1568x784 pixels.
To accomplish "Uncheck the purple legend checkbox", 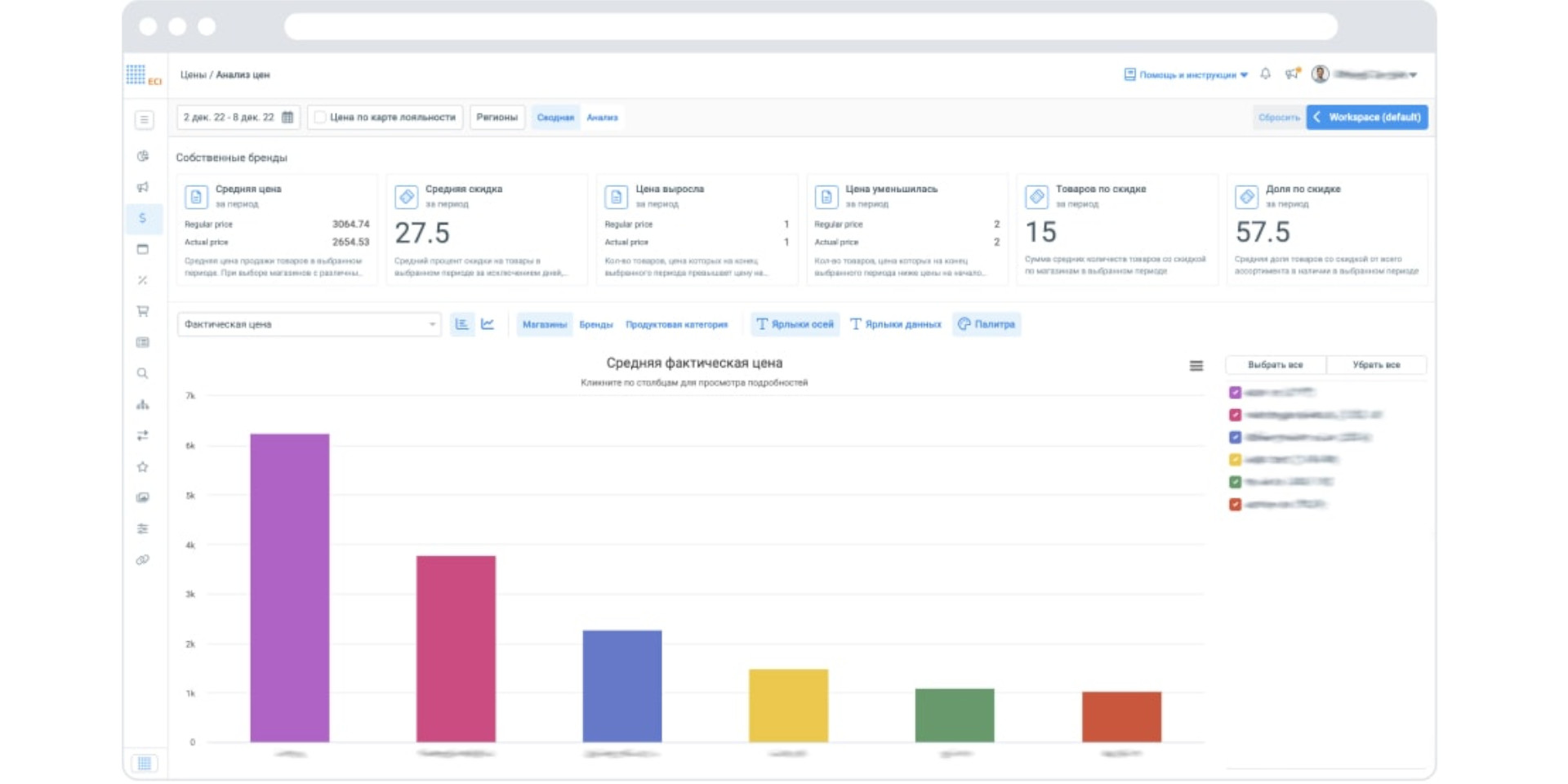I will click(1235, 393).
